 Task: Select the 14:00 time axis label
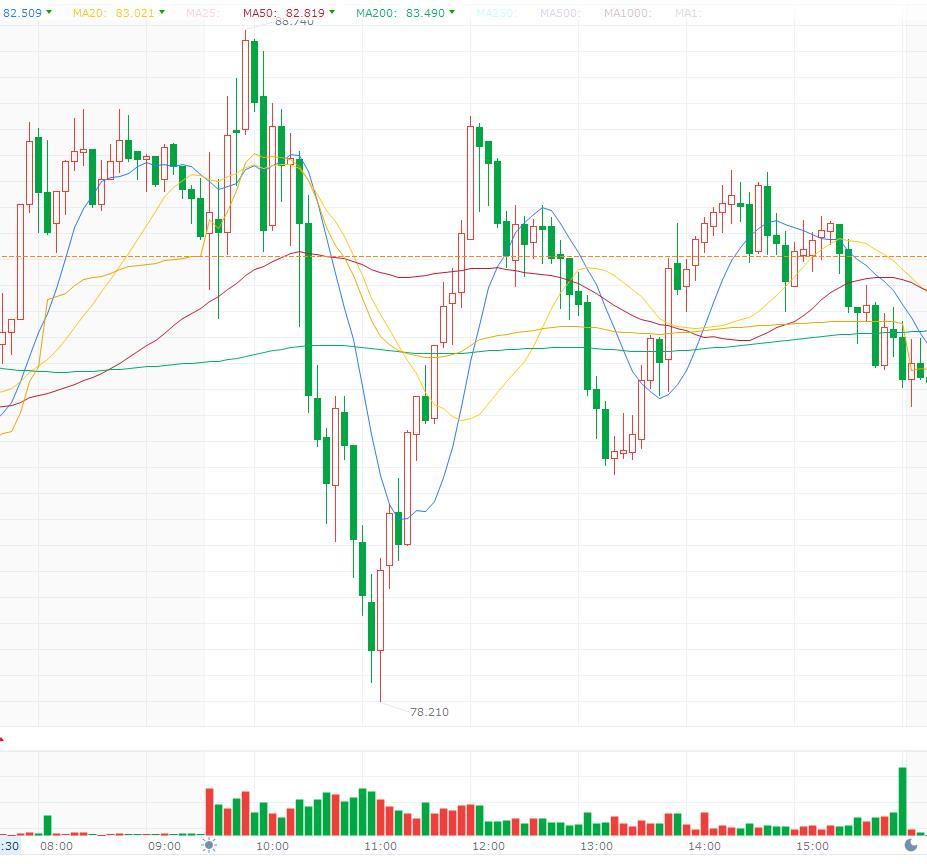click(x=704, y=846)
